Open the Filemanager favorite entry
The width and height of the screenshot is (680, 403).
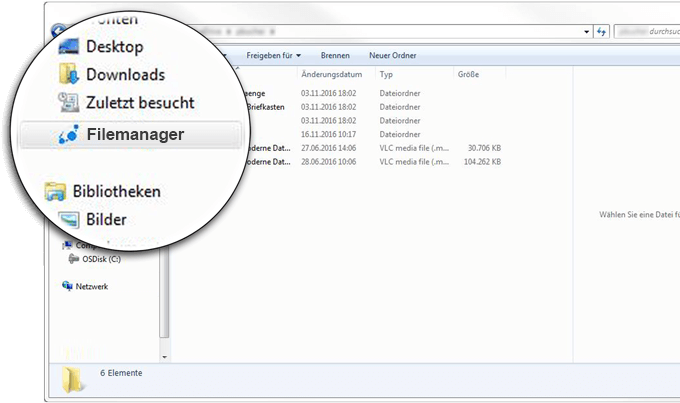[131, 135]
